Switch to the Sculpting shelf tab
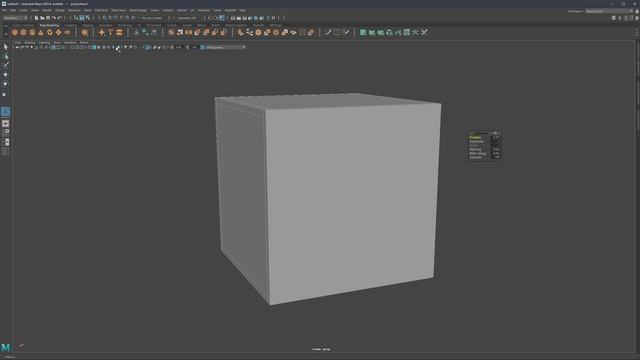 70,25
